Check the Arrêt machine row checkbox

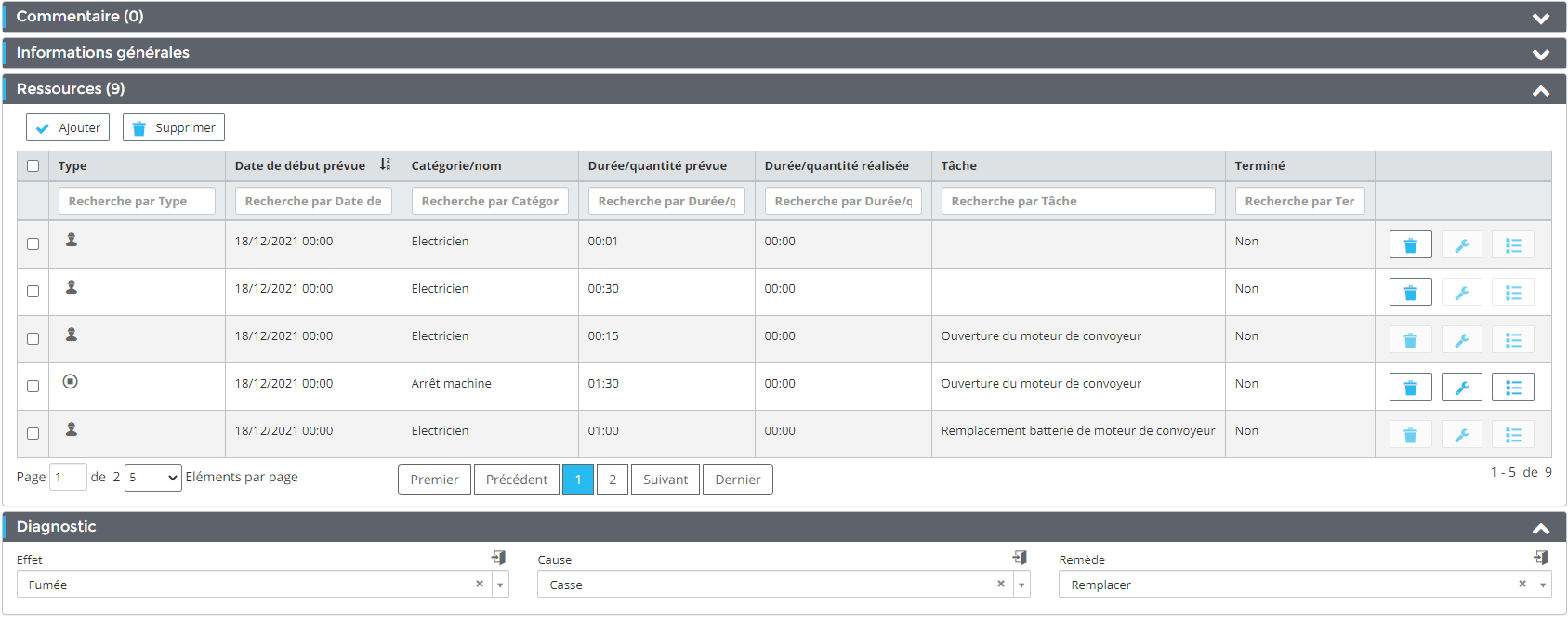coord(33,387)
